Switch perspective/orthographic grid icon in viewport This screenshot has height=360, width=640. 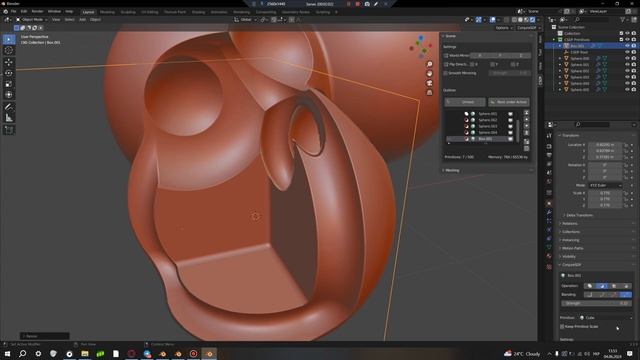pos(429,92)
